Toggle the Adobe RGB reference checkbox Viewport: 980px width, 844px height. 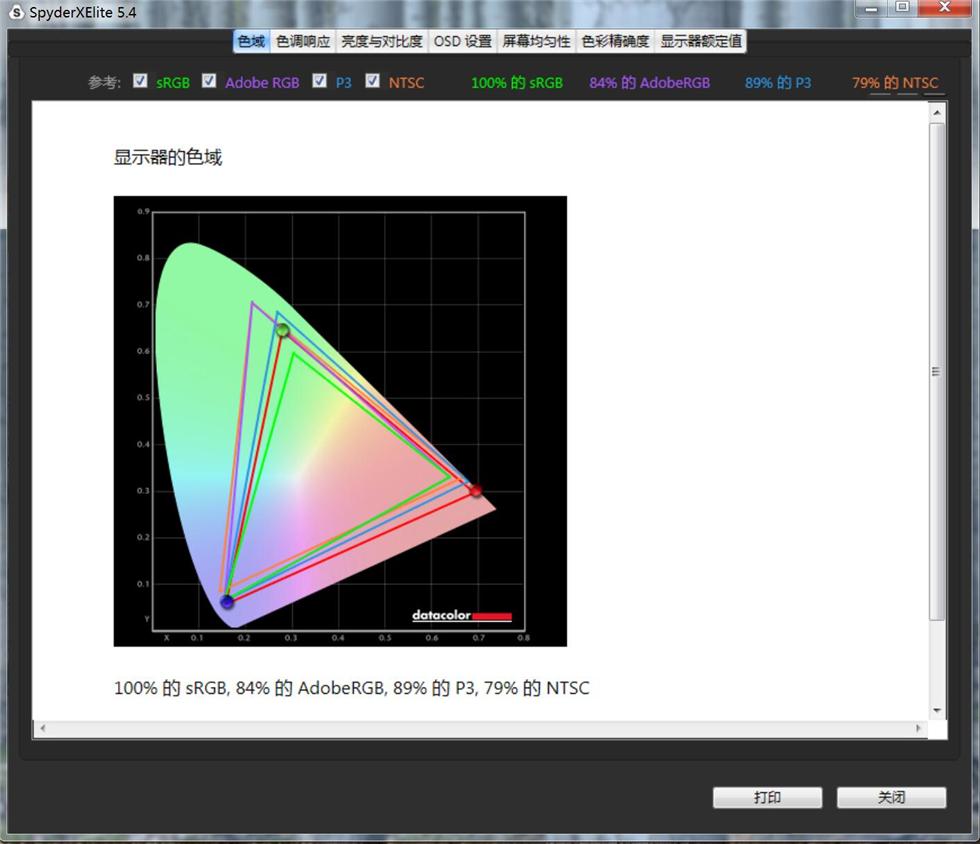click(209, 81)
